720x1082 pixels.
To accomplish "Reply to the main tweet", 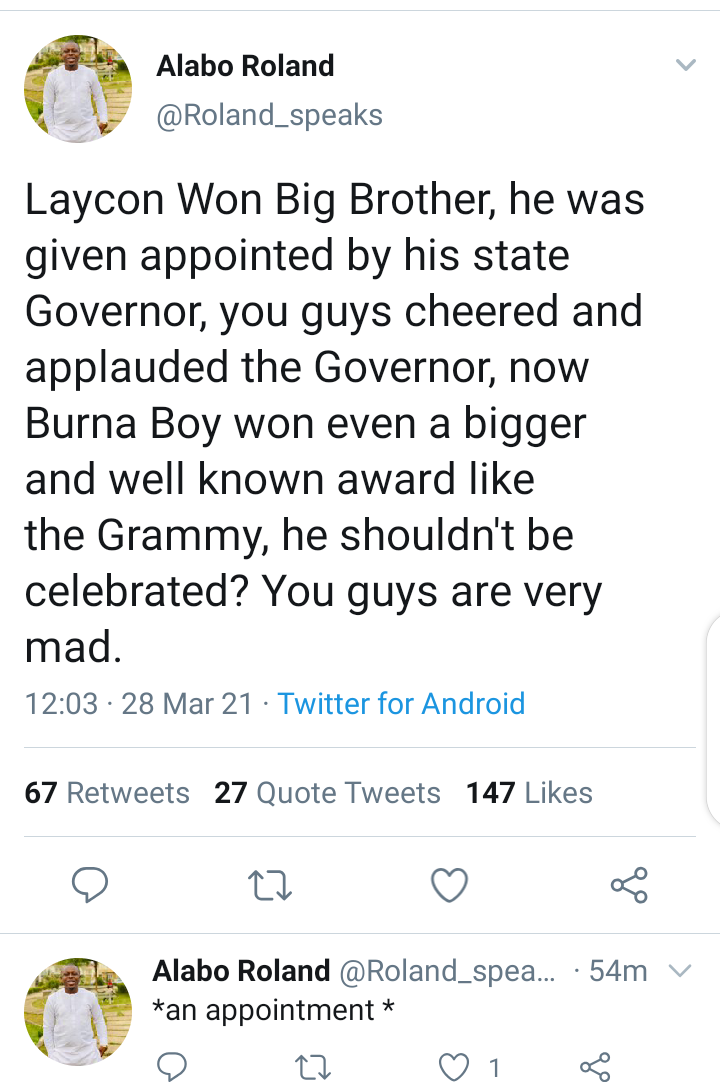I will pyautogui.click(x=91, y=885).
